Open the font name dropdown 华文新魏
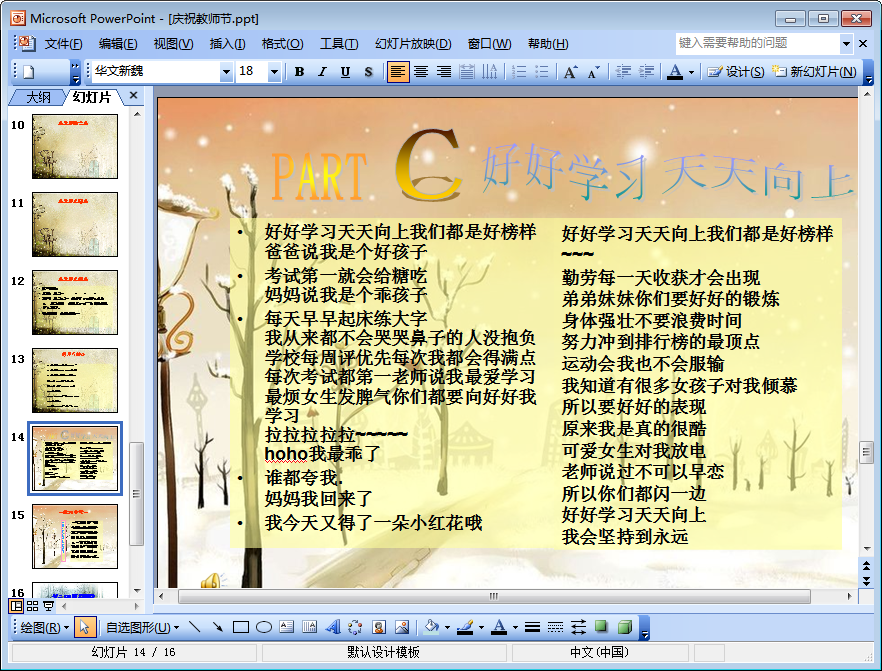The width and height of the screenshot is (882, 671). [x=226, y=72]
